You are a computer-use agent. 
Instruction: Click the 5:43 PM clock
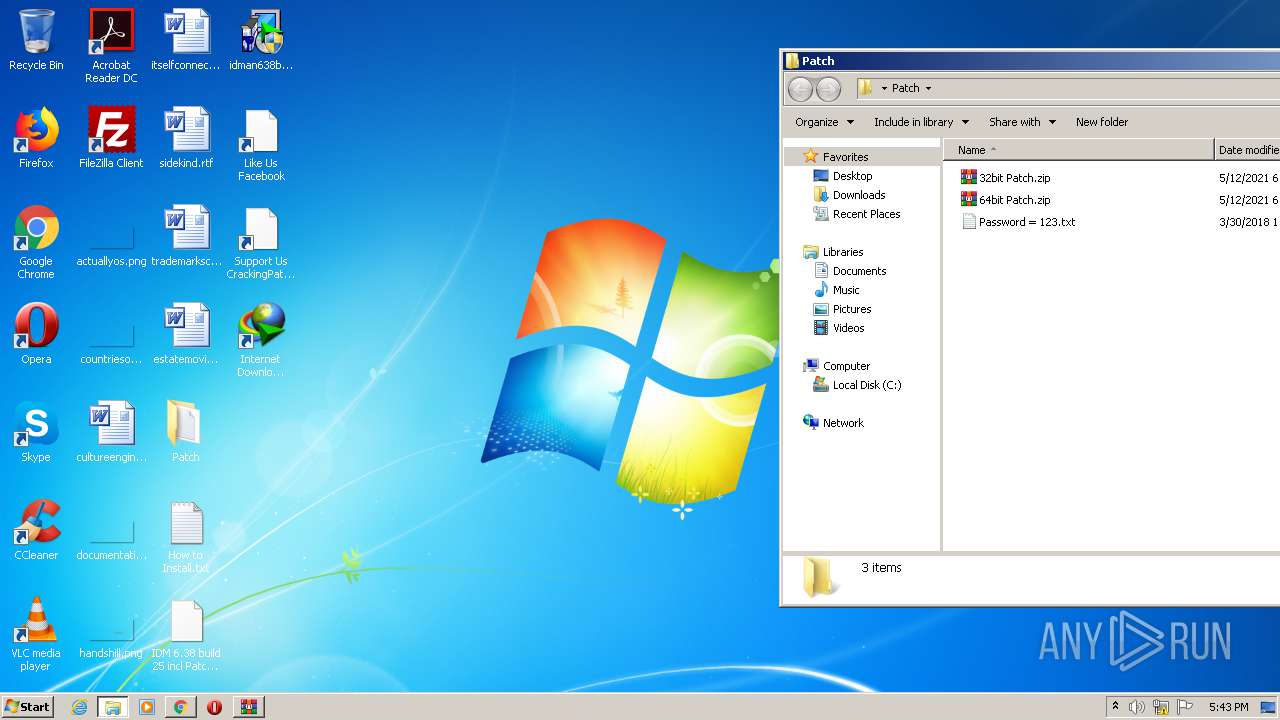coord(1228,707)
